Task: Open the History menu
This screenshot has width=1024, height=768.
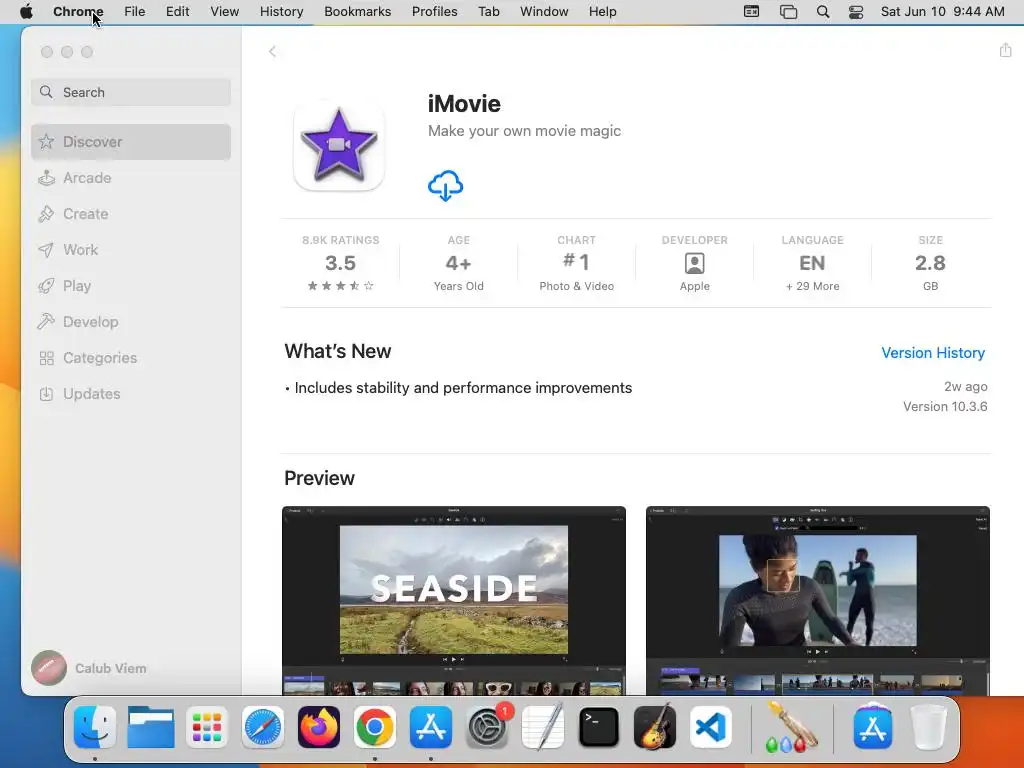Action: tap(281, 12)
